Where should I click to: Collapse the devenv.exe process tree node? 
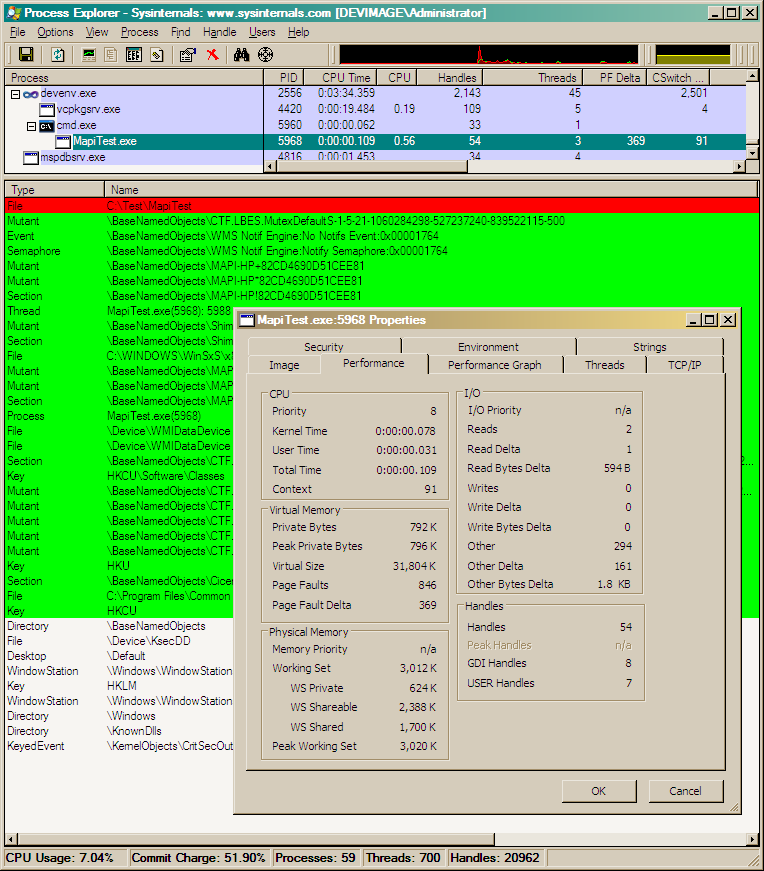click(x=16, y=93)
